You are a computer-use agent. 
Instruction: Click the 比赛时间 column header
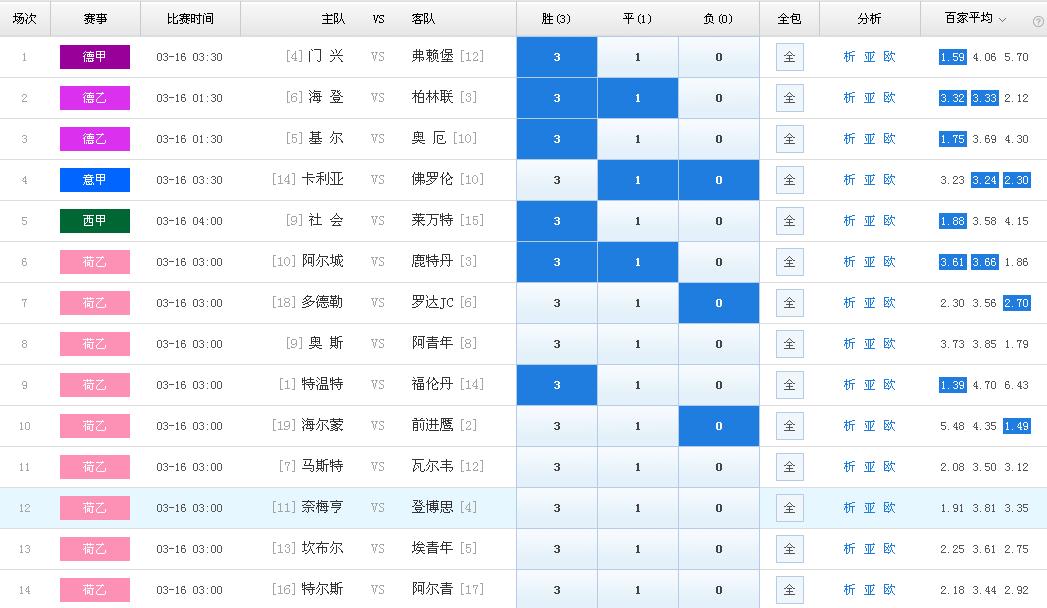coord(190,19)
